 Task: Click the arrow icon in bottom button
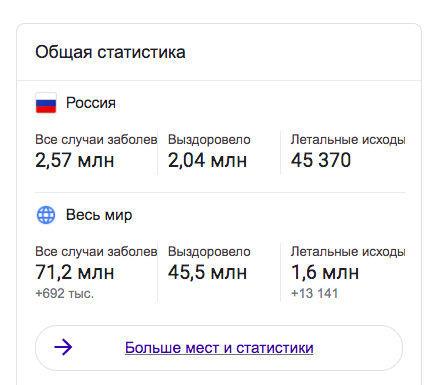pyautogui.click(x=63, y=347)
